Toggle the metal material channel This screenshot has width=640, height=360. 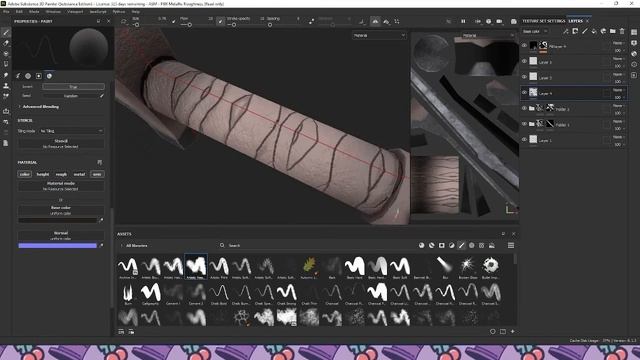(x=79, y=174)
